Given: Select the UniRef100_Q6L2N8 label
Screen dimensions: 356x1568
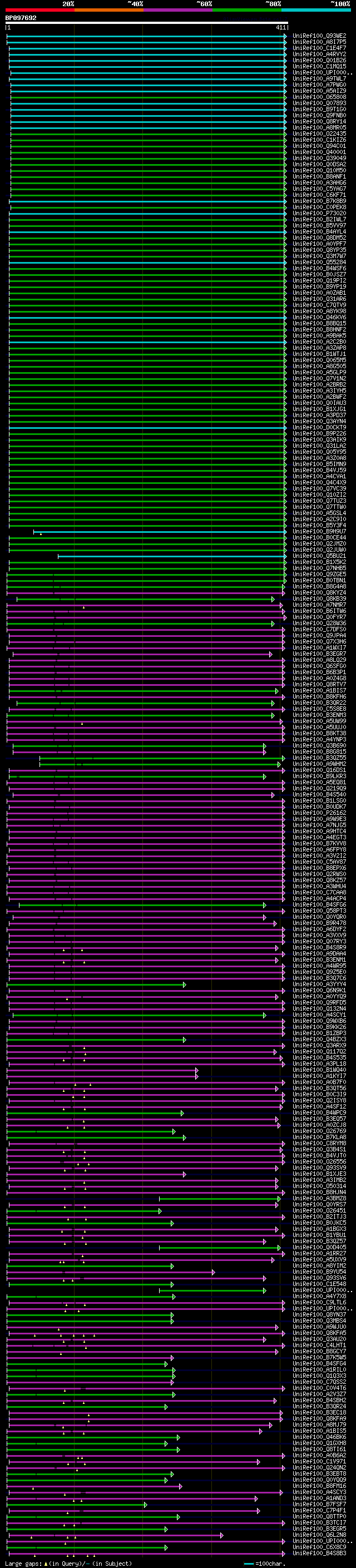Looking at the screenshot, I should [319, 1535].
